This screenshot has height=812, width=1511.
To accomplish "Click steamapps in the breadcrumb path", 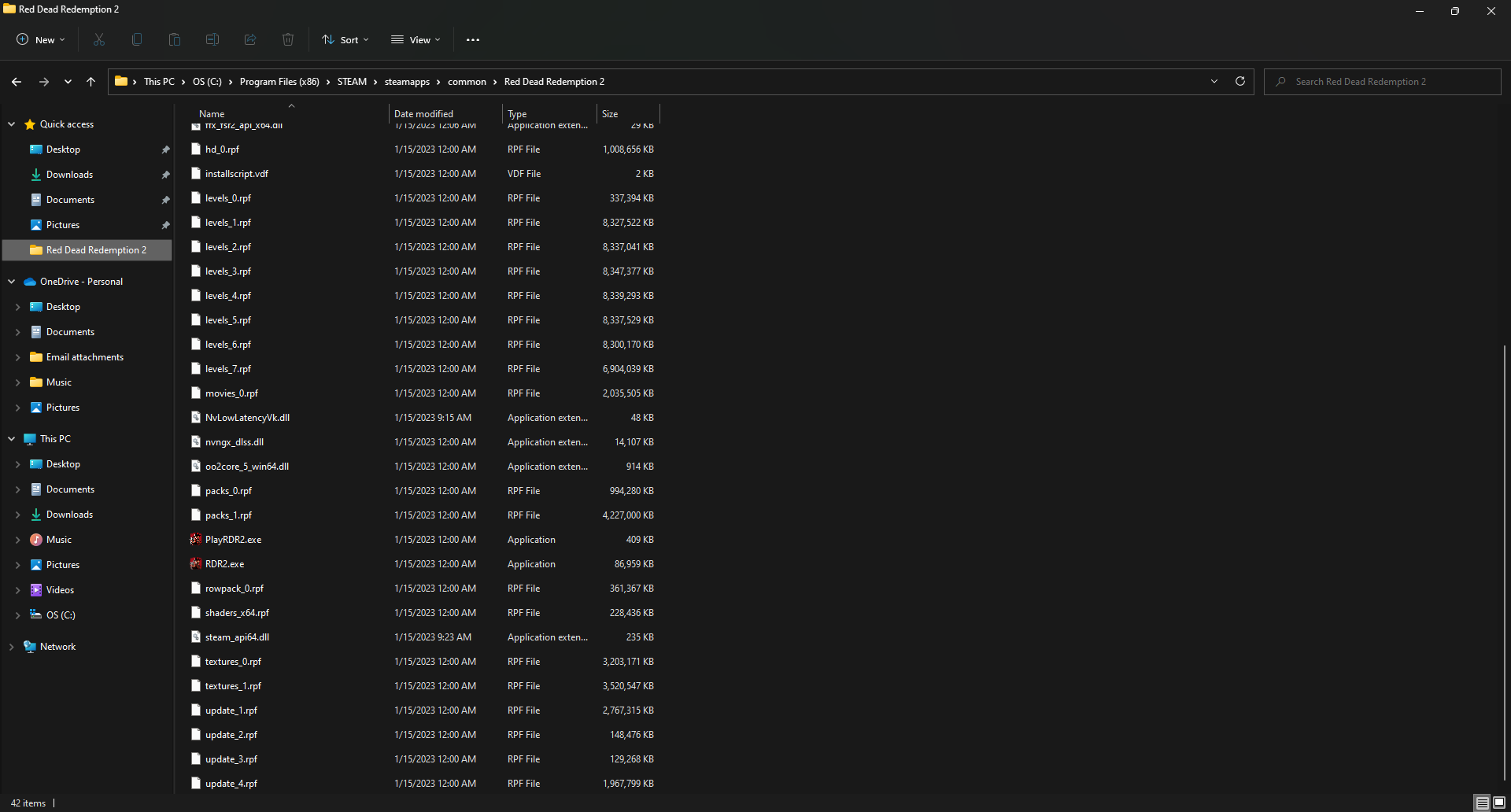I will 407,82.
